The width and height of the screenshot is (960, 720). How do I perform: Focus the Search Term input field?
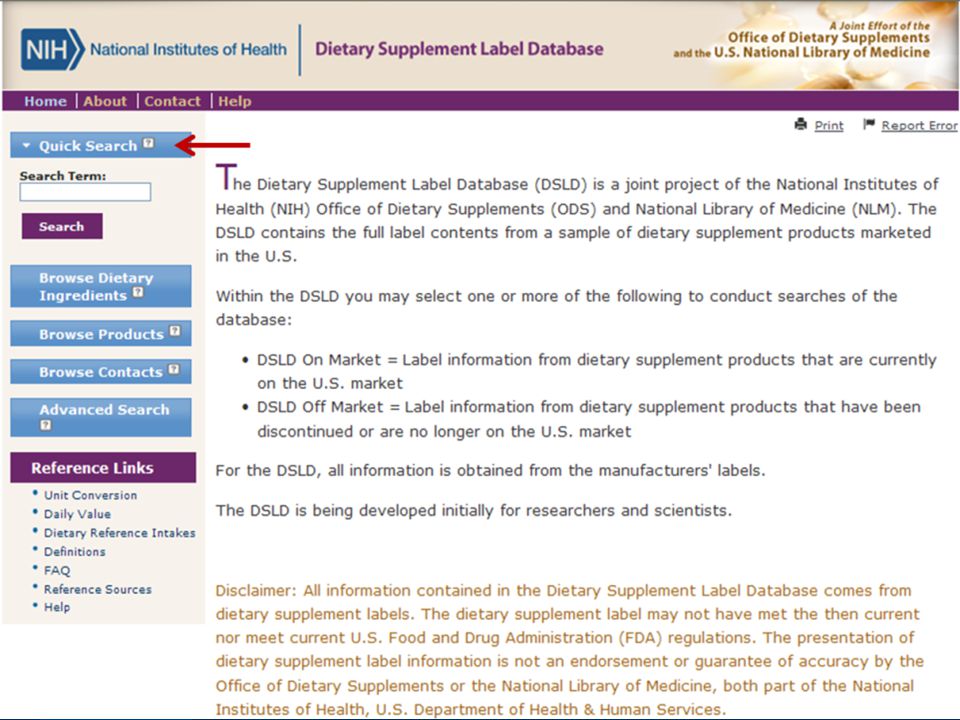pos(85,192)
